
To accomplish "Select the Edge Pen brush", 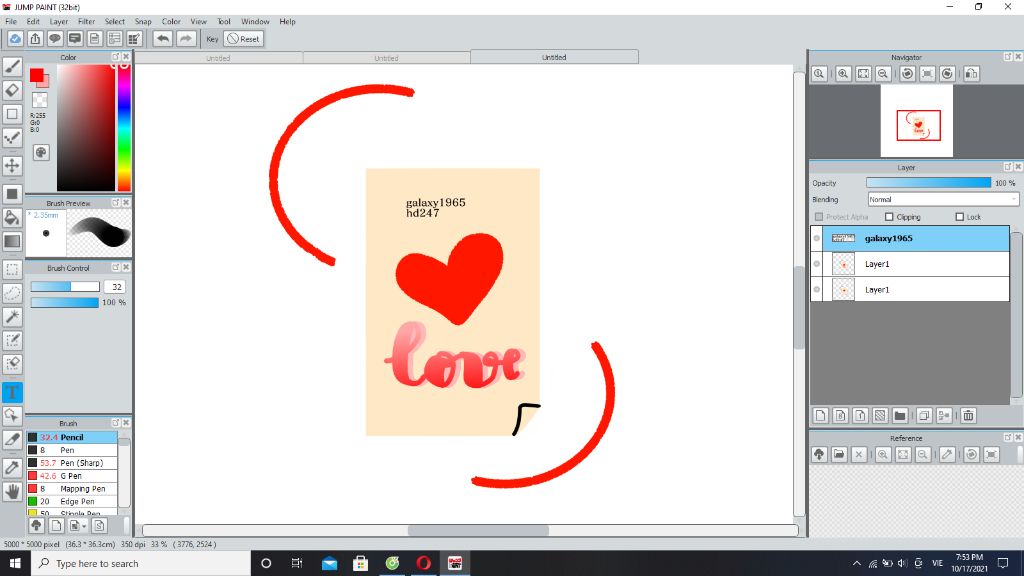I will click(72, 502).
